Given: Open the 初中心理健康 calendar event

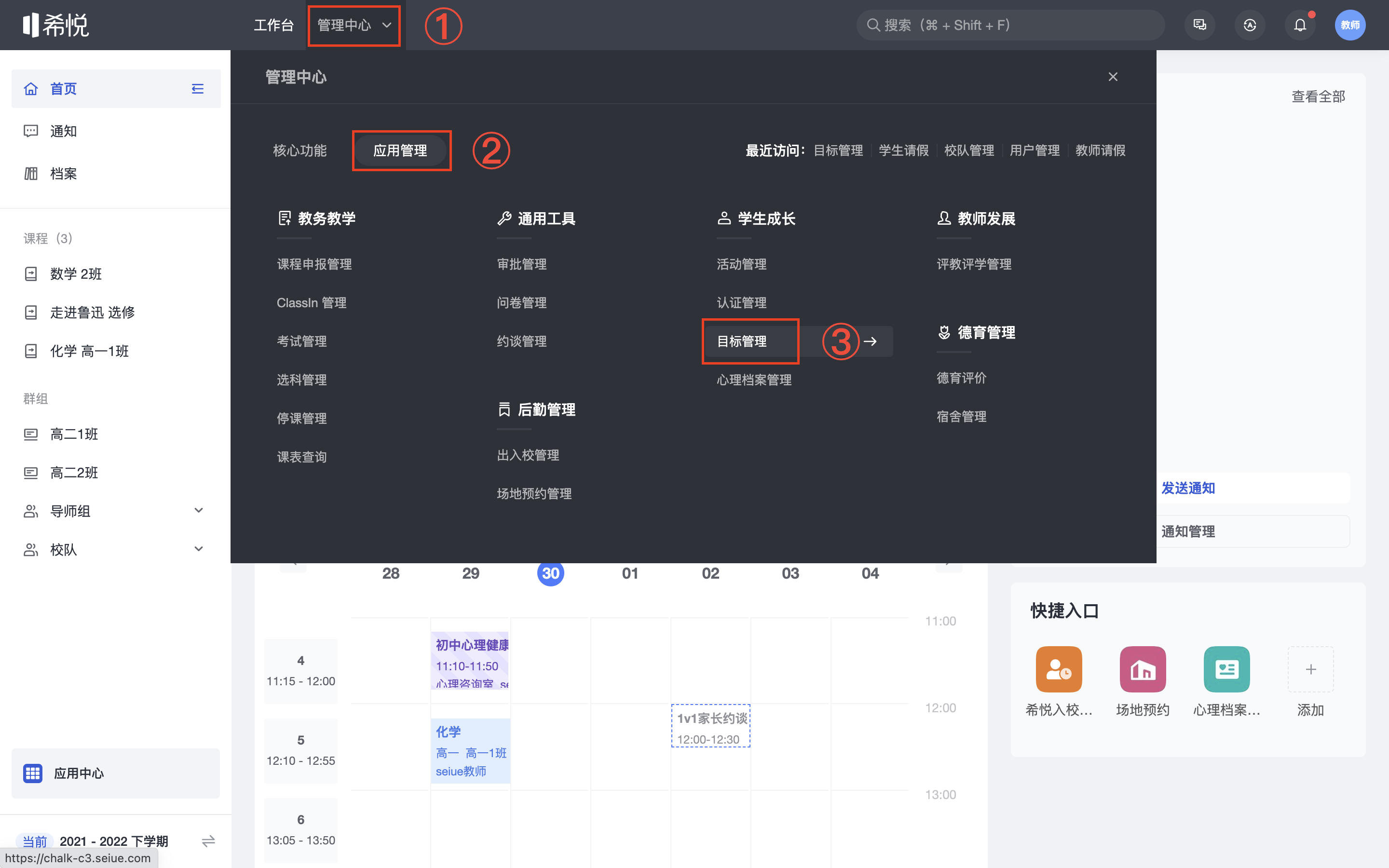Looking at the screenshot, I should click(x=471, y=660).
